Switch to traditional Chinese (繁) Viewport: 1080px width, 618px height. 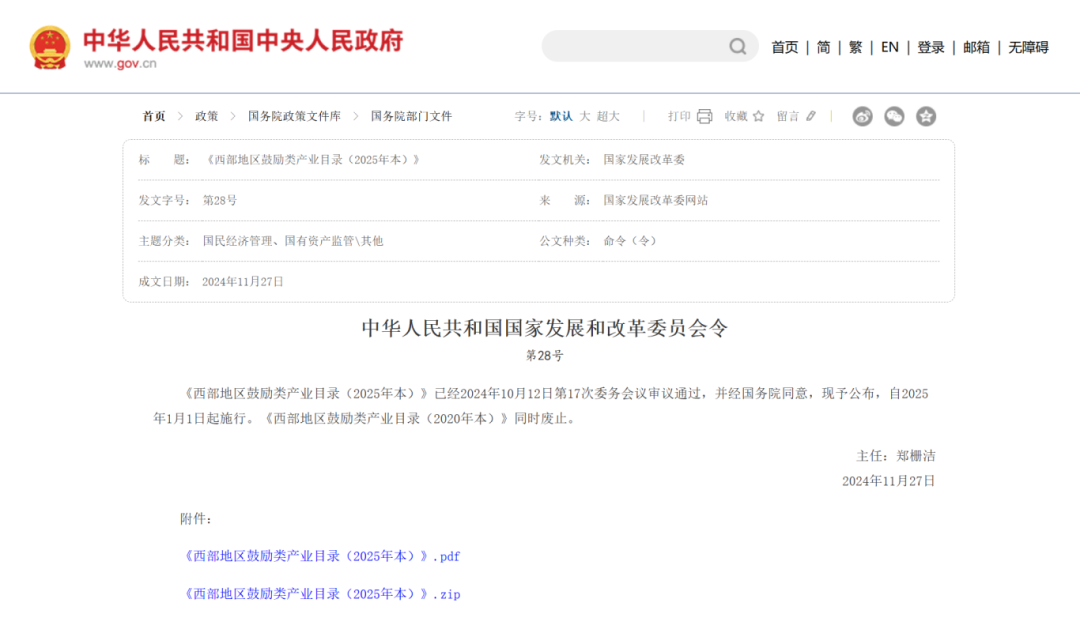855,47
